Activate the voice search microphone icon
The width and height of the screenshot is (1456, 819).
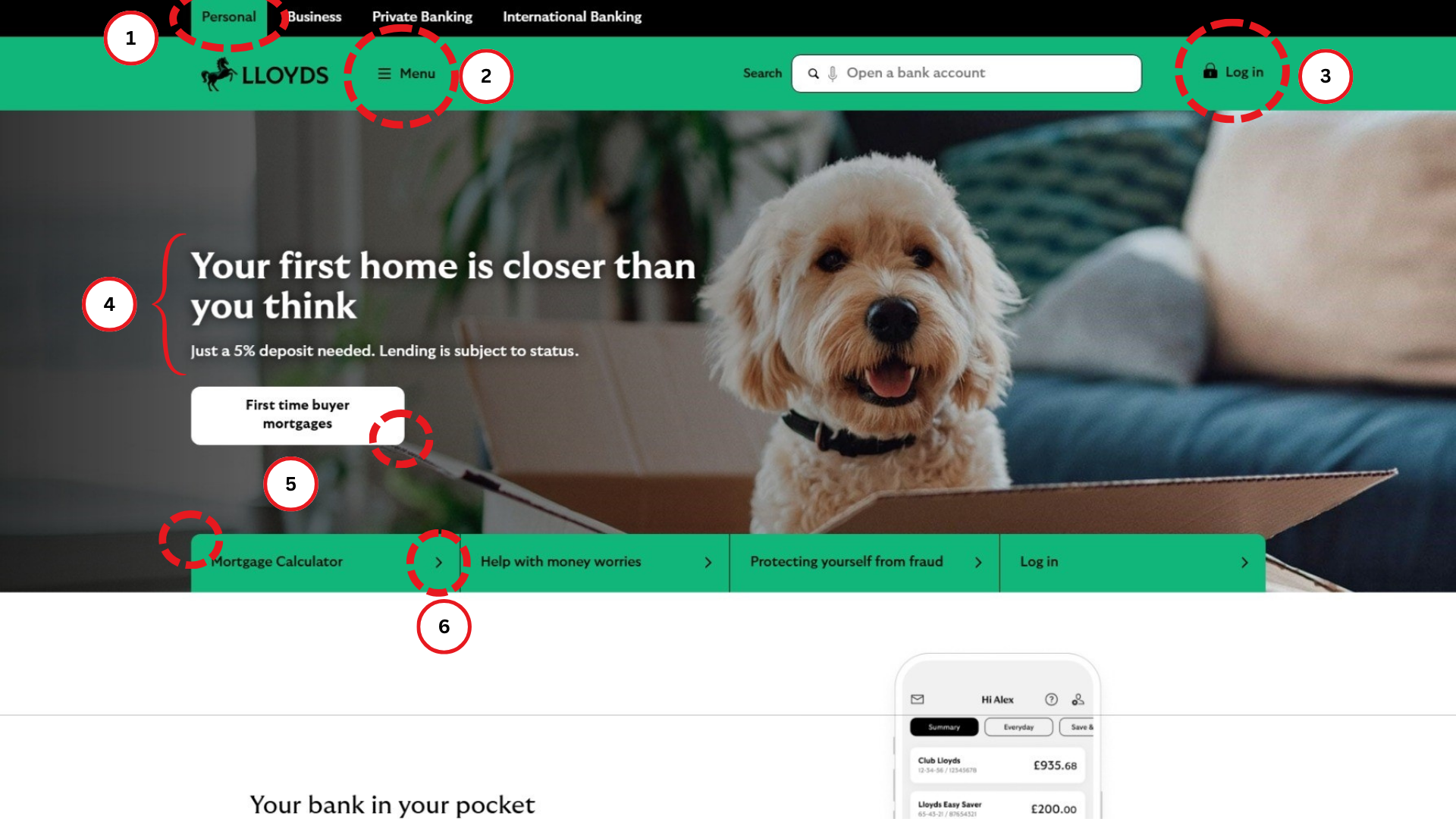(x=833, y=74)
